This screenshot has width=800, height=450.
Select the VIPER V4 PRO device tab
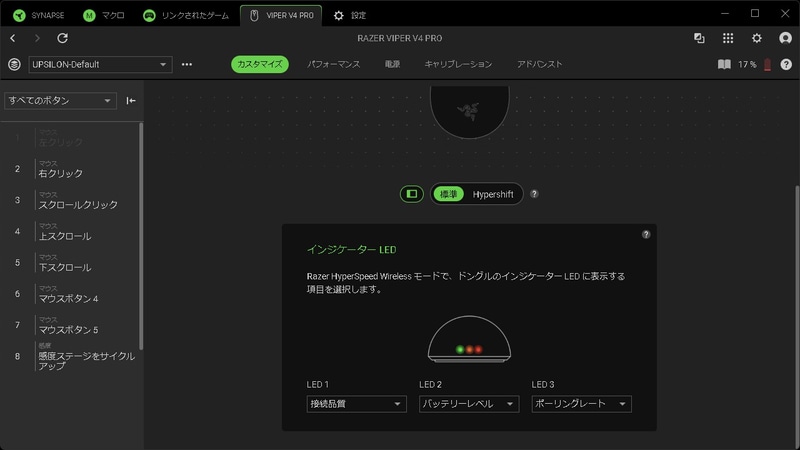pyautogui.click(x=281, y=15)
